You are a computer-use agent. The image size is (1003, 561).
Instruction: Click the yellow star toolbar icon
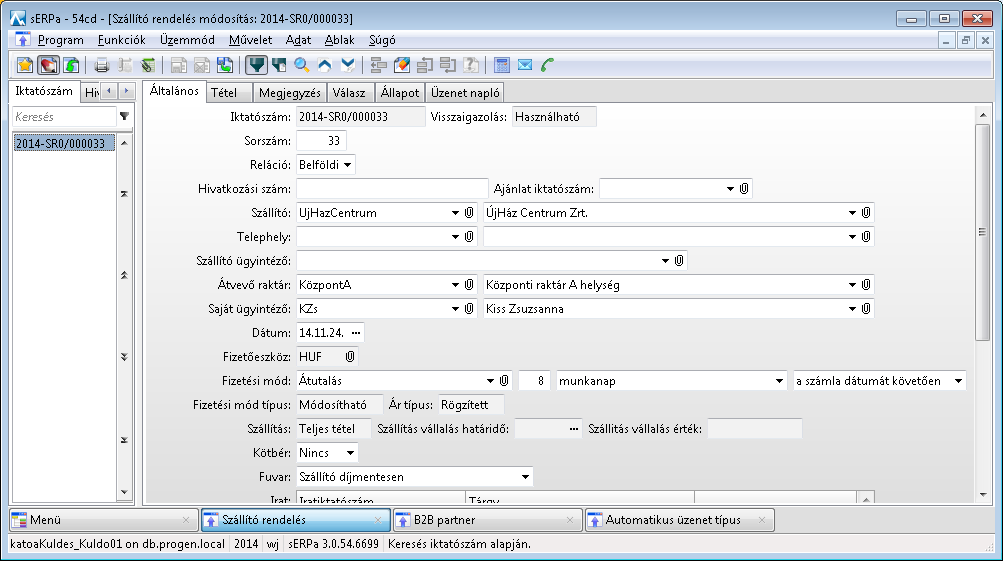(26, 66)
